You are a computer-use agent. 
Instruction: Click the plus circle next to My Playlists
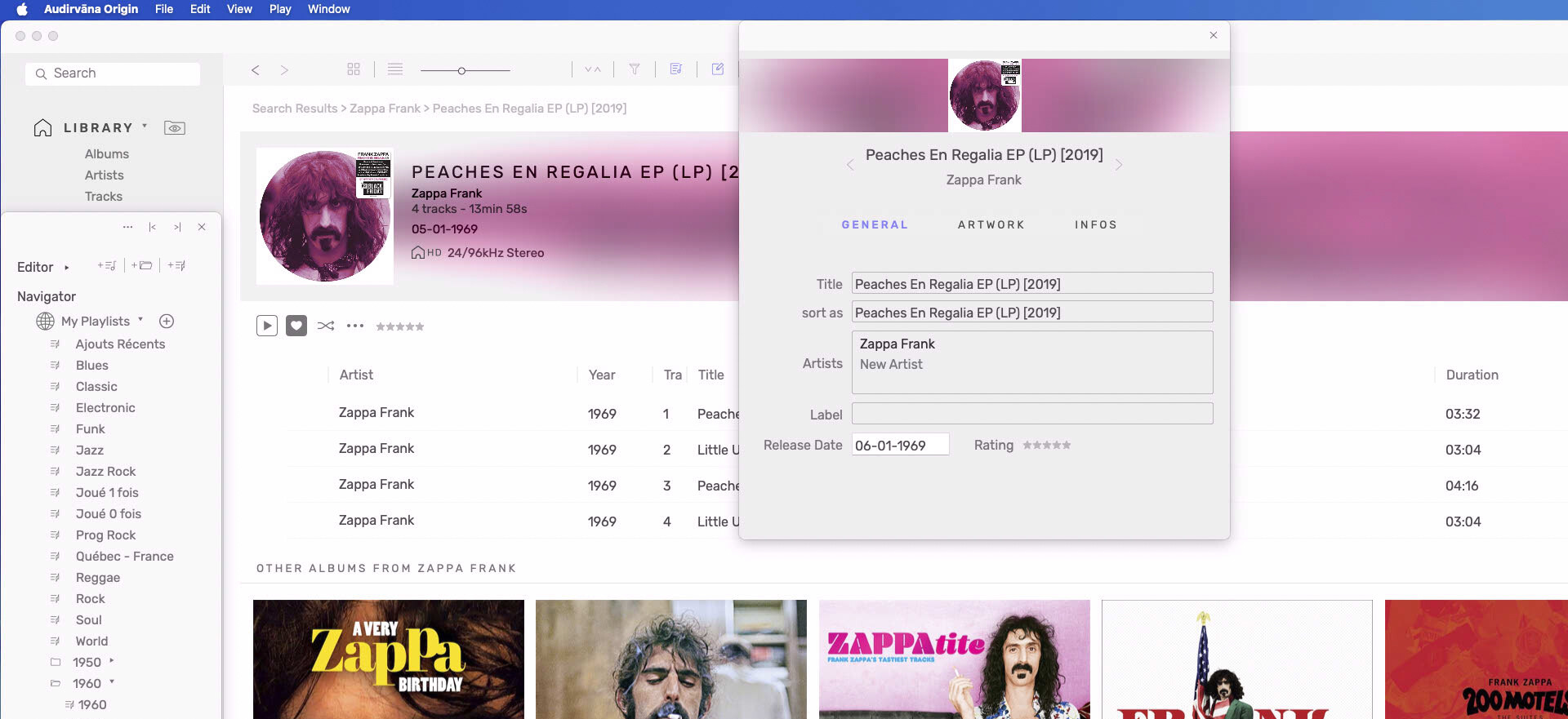point(167,322)
